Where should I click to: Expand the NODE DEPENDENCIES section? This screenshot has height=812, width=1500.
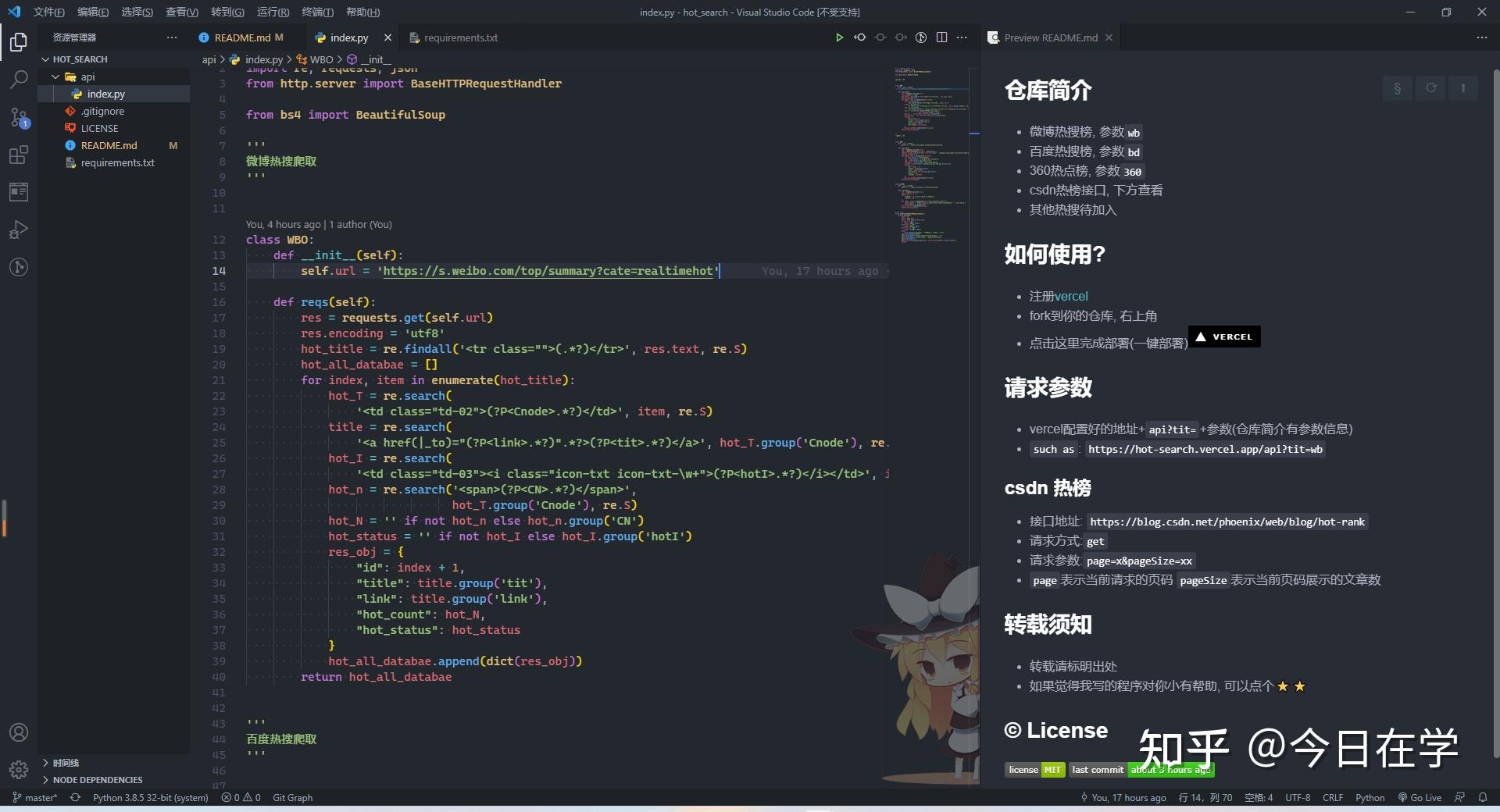coord(98,779)
